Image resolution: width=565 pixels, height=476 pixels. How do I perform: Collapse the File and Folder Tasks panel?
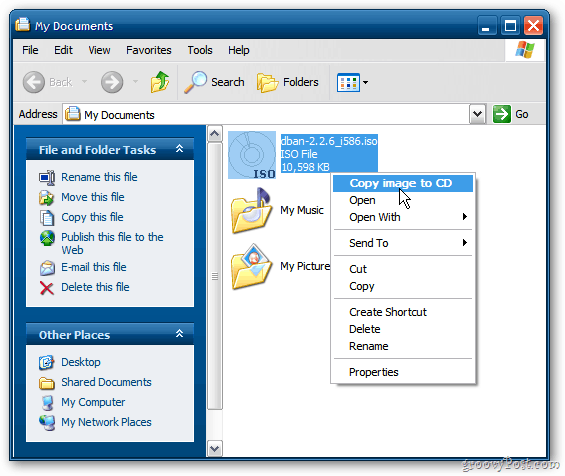pos(179,148)
